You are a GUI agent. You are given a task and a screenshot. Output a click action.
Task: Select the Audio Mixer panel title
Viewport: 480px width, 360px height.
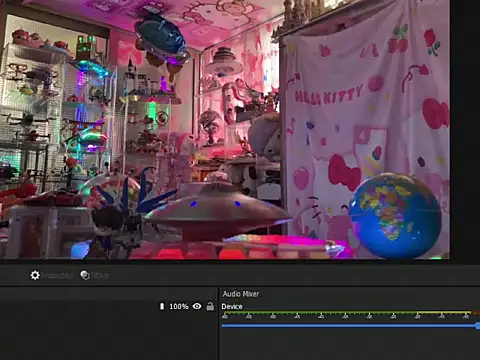[241, 294]
